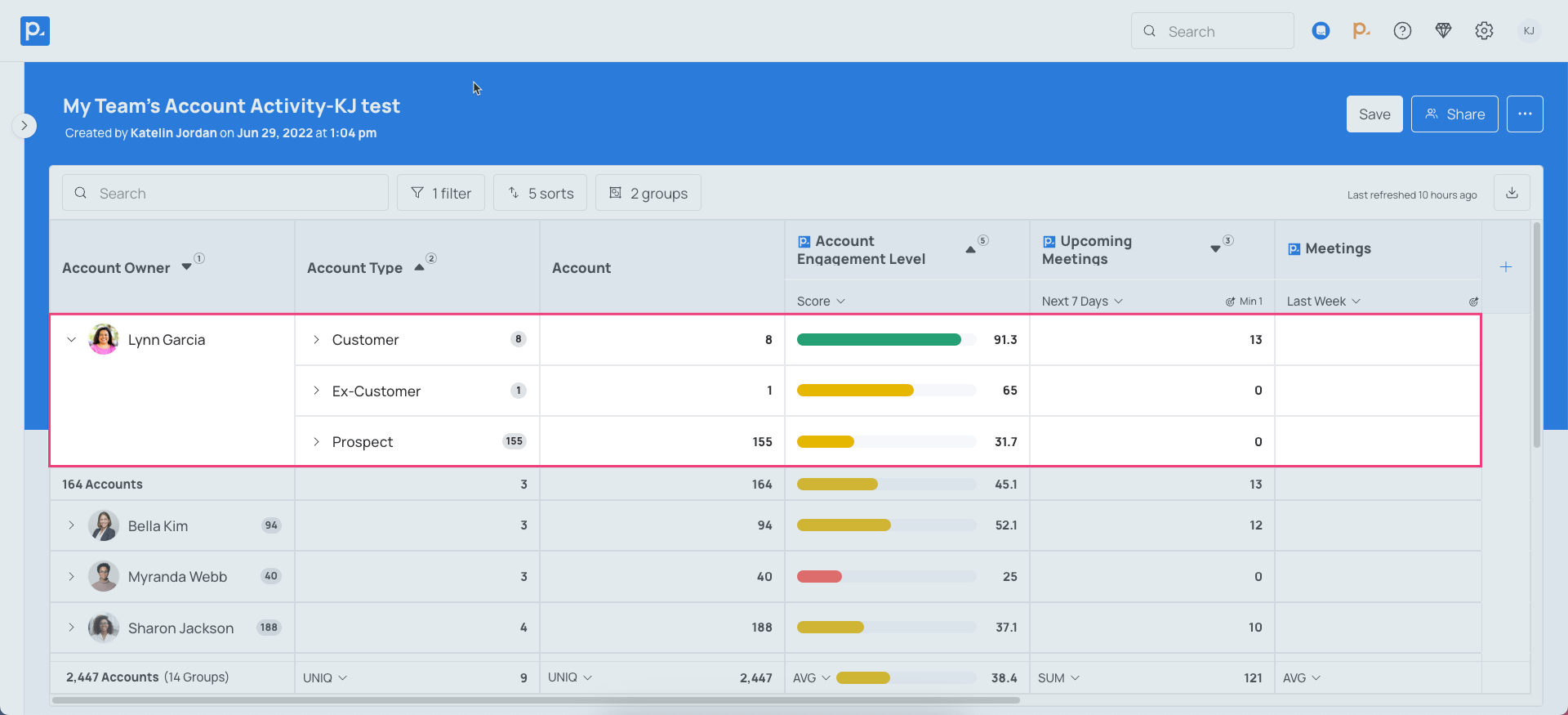This screenshot has width=1568, height=715.
Task: Open the help question mark icon
Action: [x=1402, y=31]
